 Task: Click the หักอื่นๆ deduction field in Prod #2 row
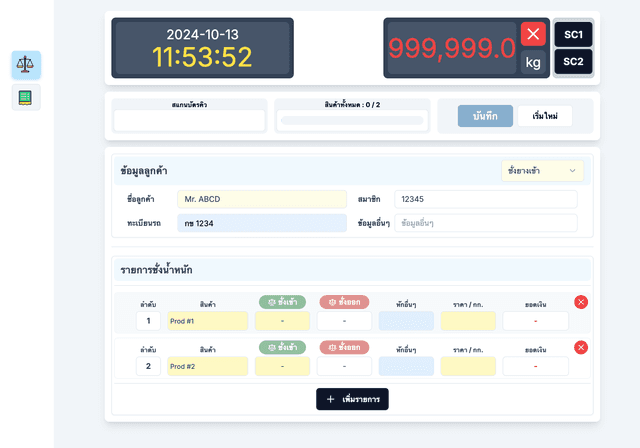point(406,366)
